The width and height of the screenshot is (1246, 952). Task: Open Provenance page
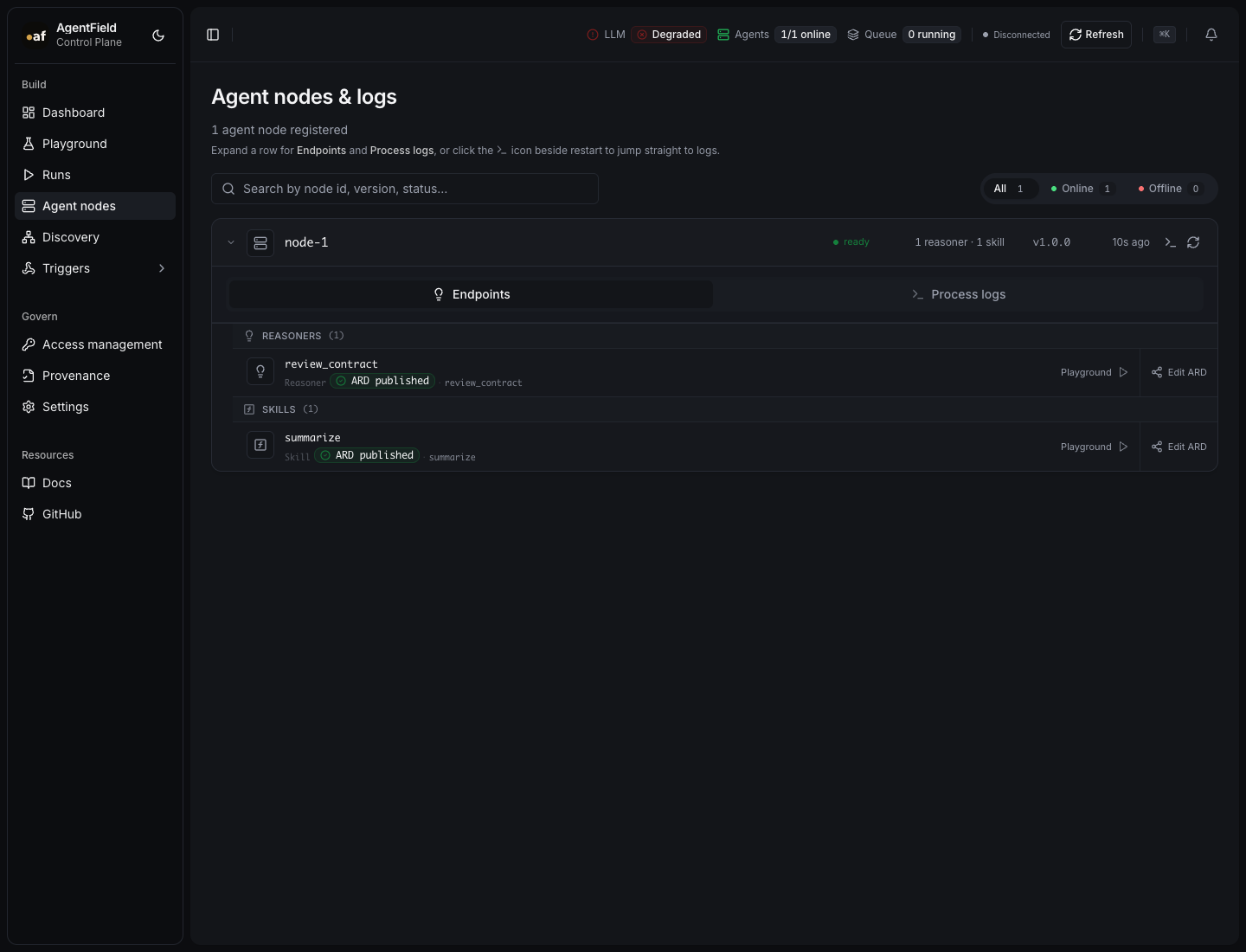(95, 376)
